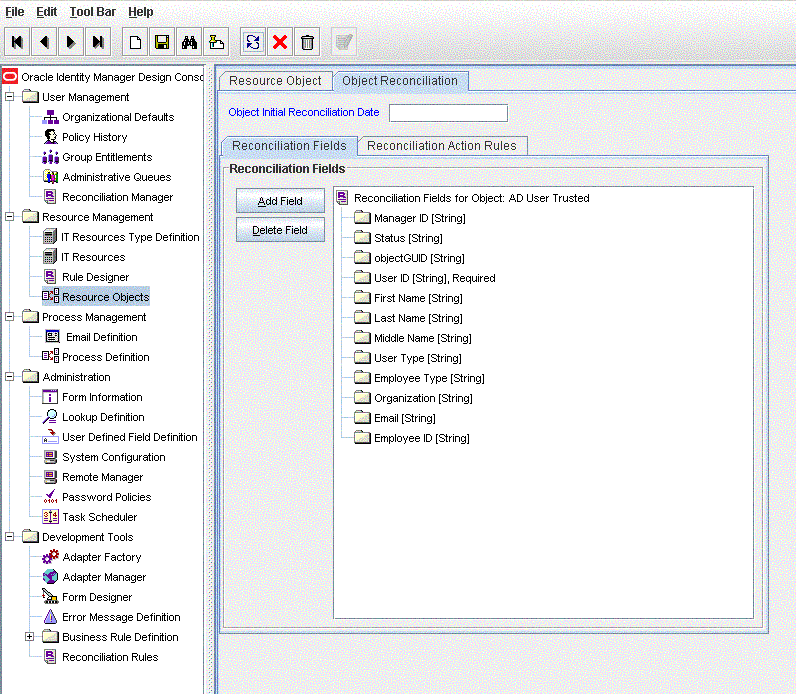This screenshot has width=796, height=694.
Task: Click the Last Record navigation toolbar icon
Action: tap(97, 42)
